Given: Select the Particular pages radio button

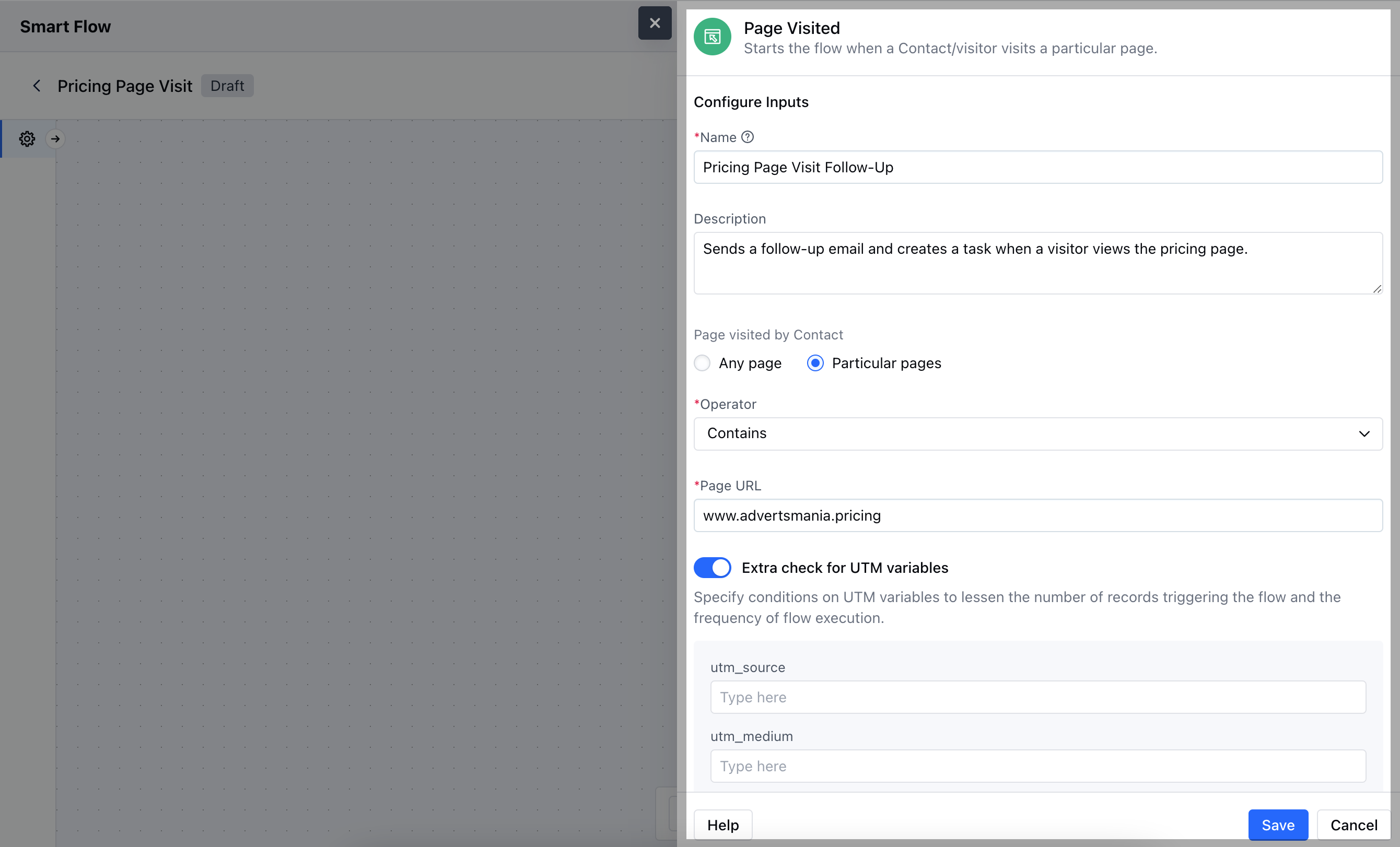Looking at the screenshot, I should [x=815, y=363].
